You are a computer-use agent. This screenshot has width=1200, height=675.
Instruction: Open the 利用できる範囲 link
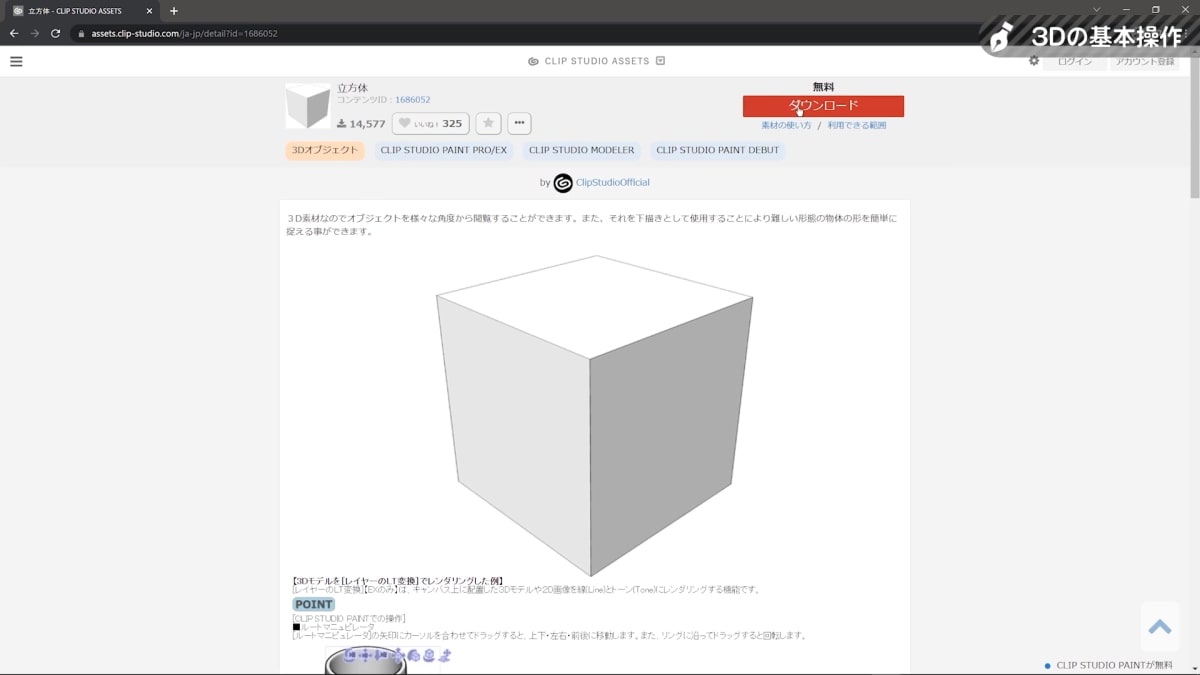click(857, 126)
